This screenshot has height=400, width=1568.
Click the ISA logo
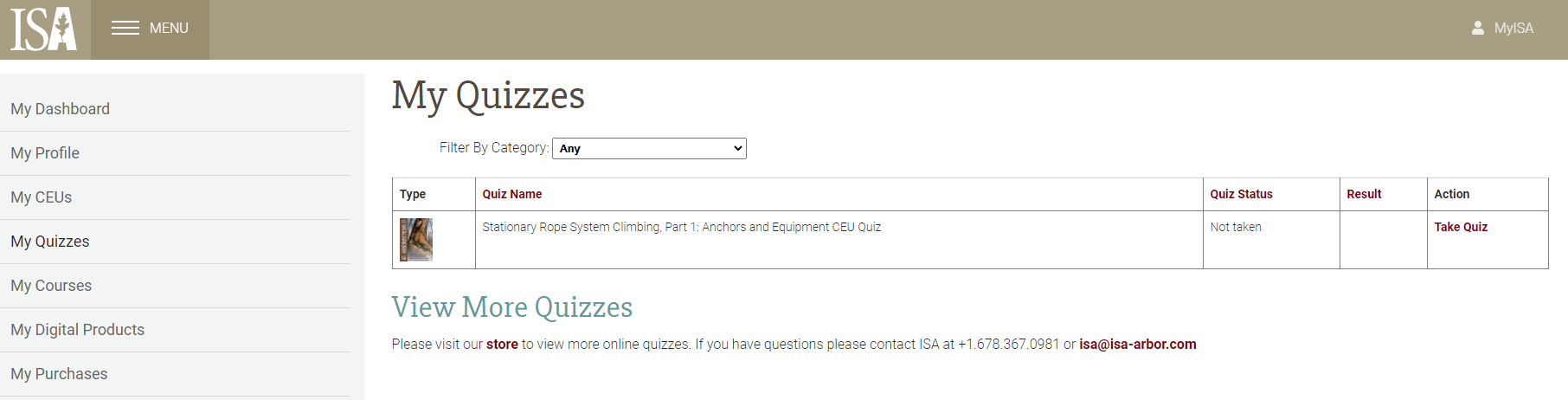pos(44,29)
